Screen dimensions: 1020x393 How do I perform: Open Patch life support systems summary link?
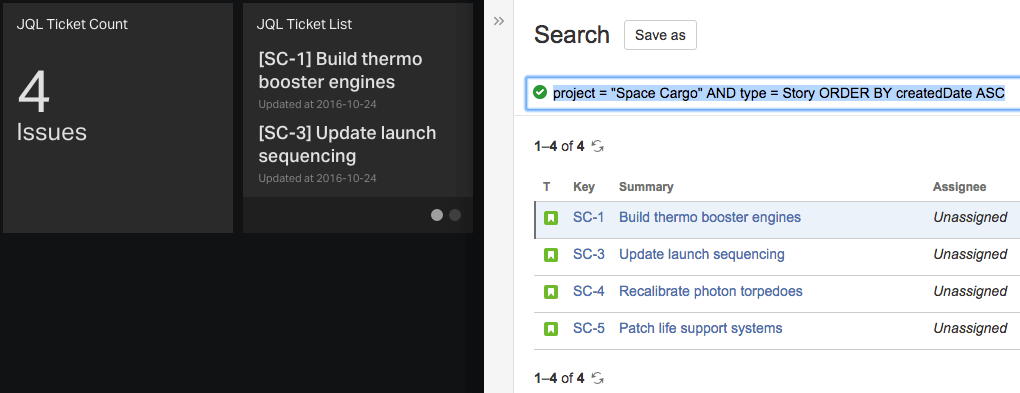tap(701, 329)
